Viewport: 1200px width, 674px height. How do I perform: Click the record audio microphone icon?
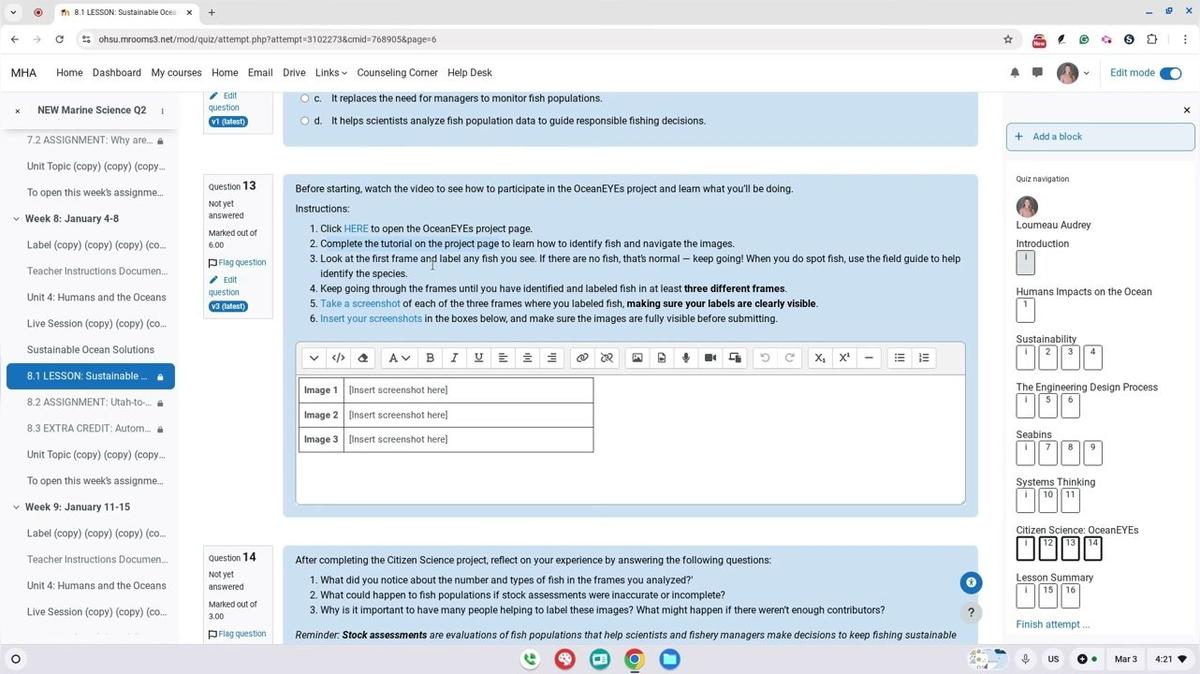pos(686,358)
